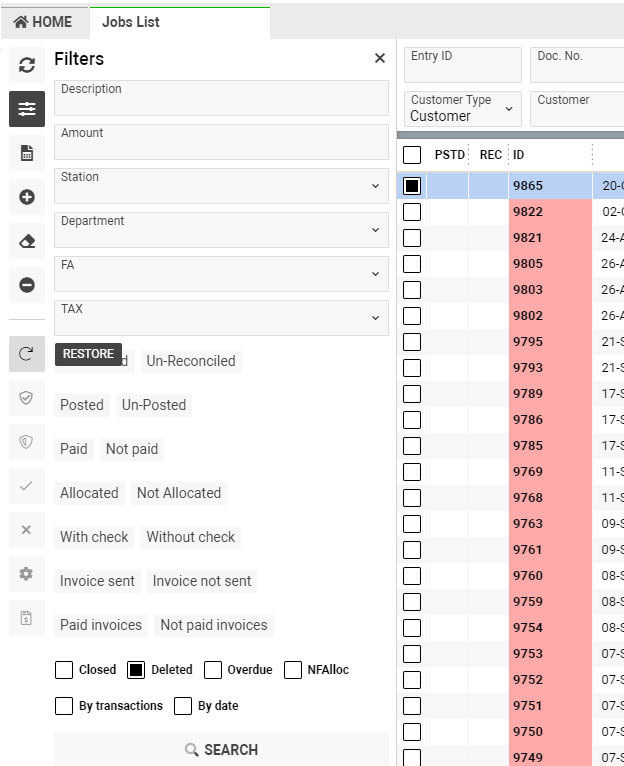Click the add (plus) circle icon
The image size is (624, 766).
pyautogui.click(x=27, y=197)
